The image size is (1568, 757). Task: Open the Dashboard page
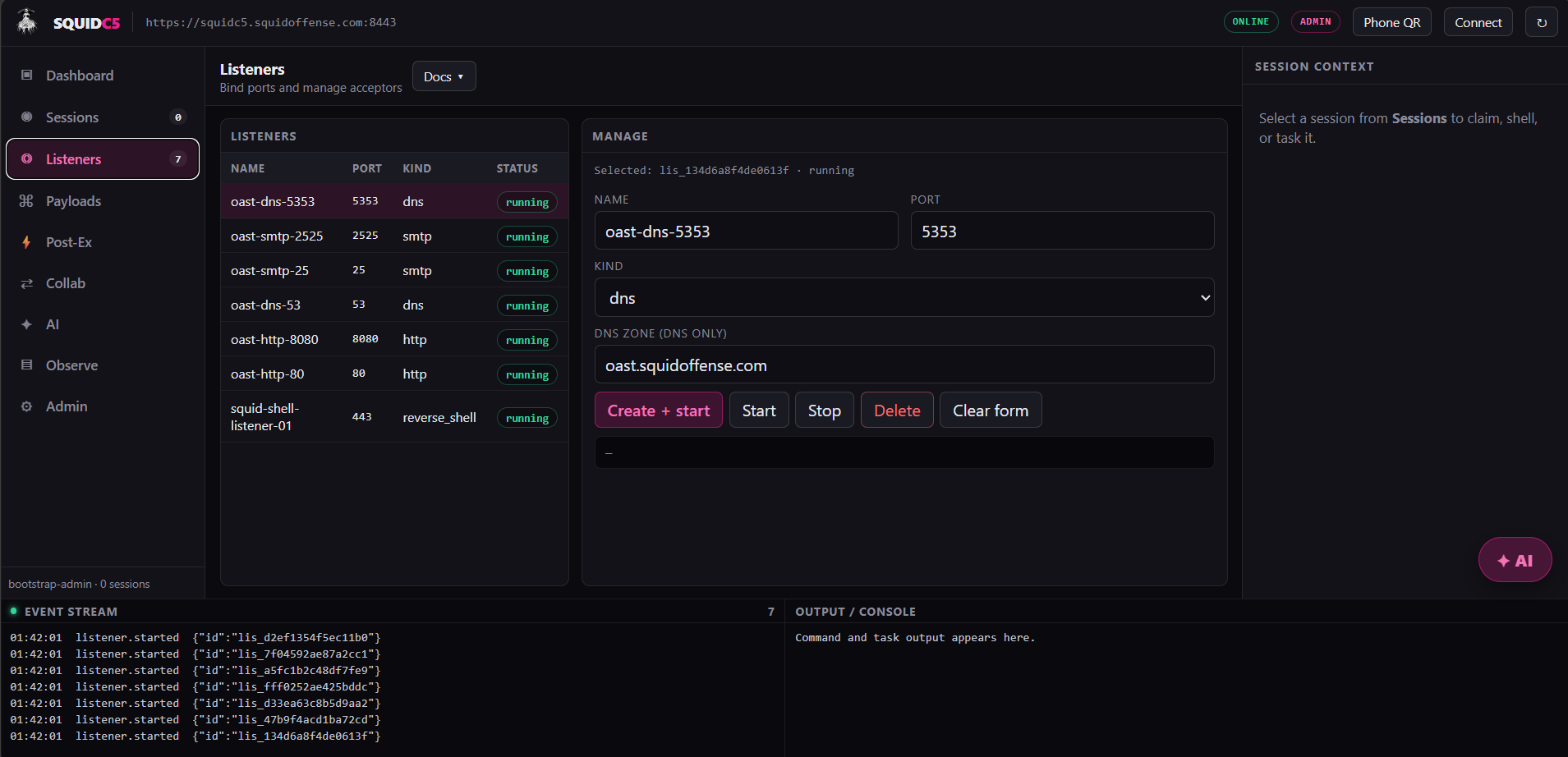[103, 76]
